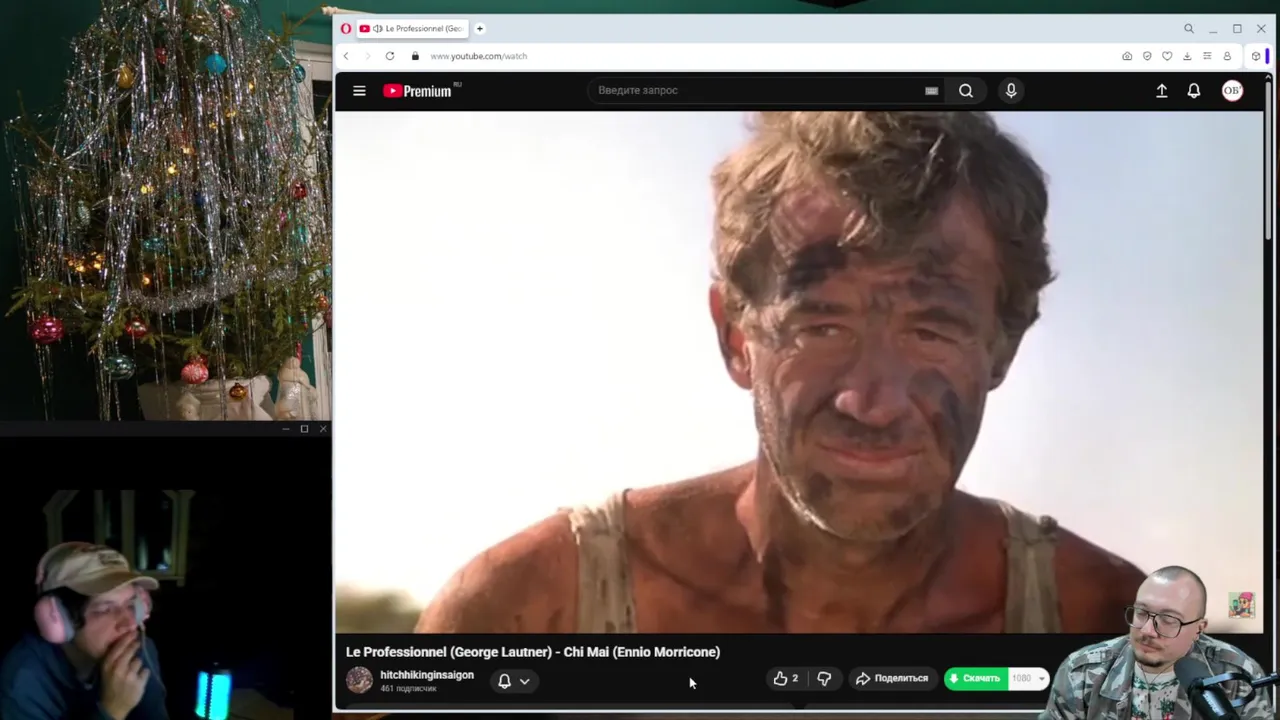Close the small webcam window

[323, 429]
